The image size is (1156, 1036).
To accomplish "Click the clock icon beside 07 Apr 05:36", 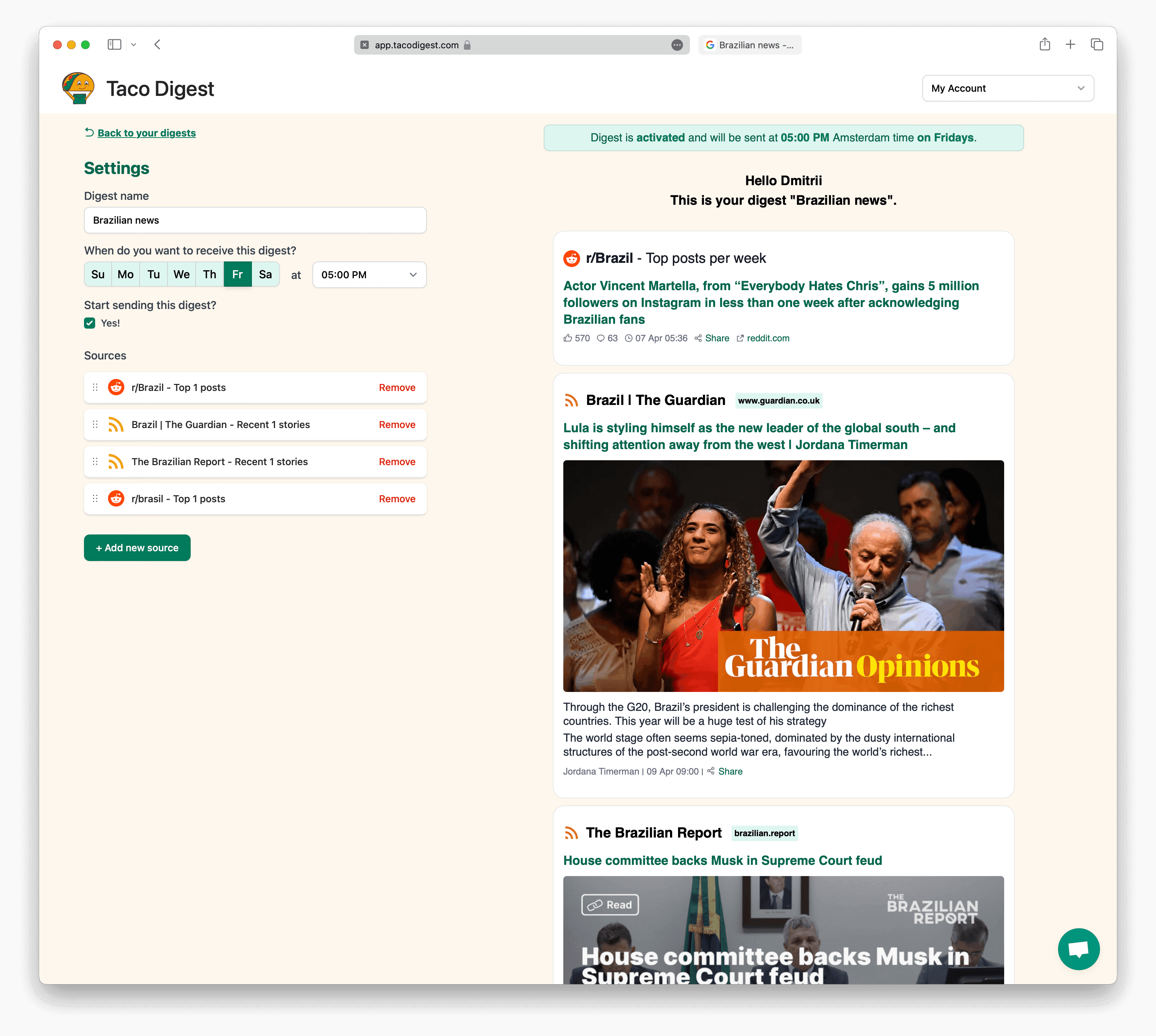I will (629, 338).
